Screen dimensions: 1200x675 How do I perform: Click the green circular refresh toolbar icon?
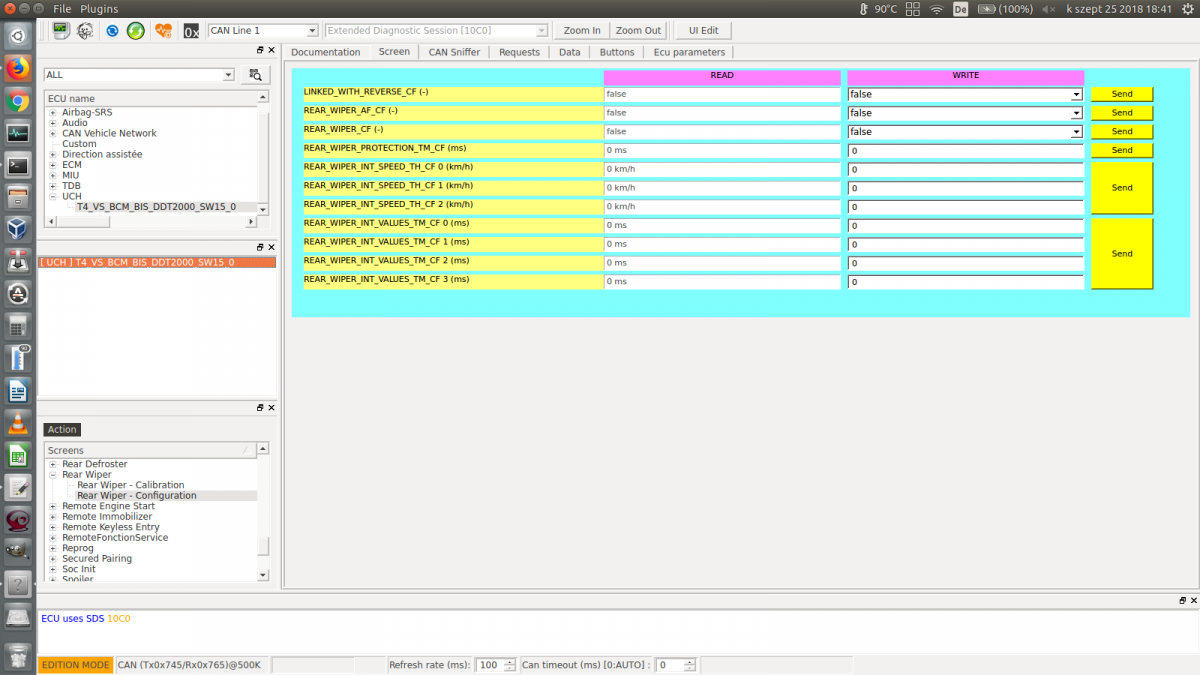(x=136, y=31)
